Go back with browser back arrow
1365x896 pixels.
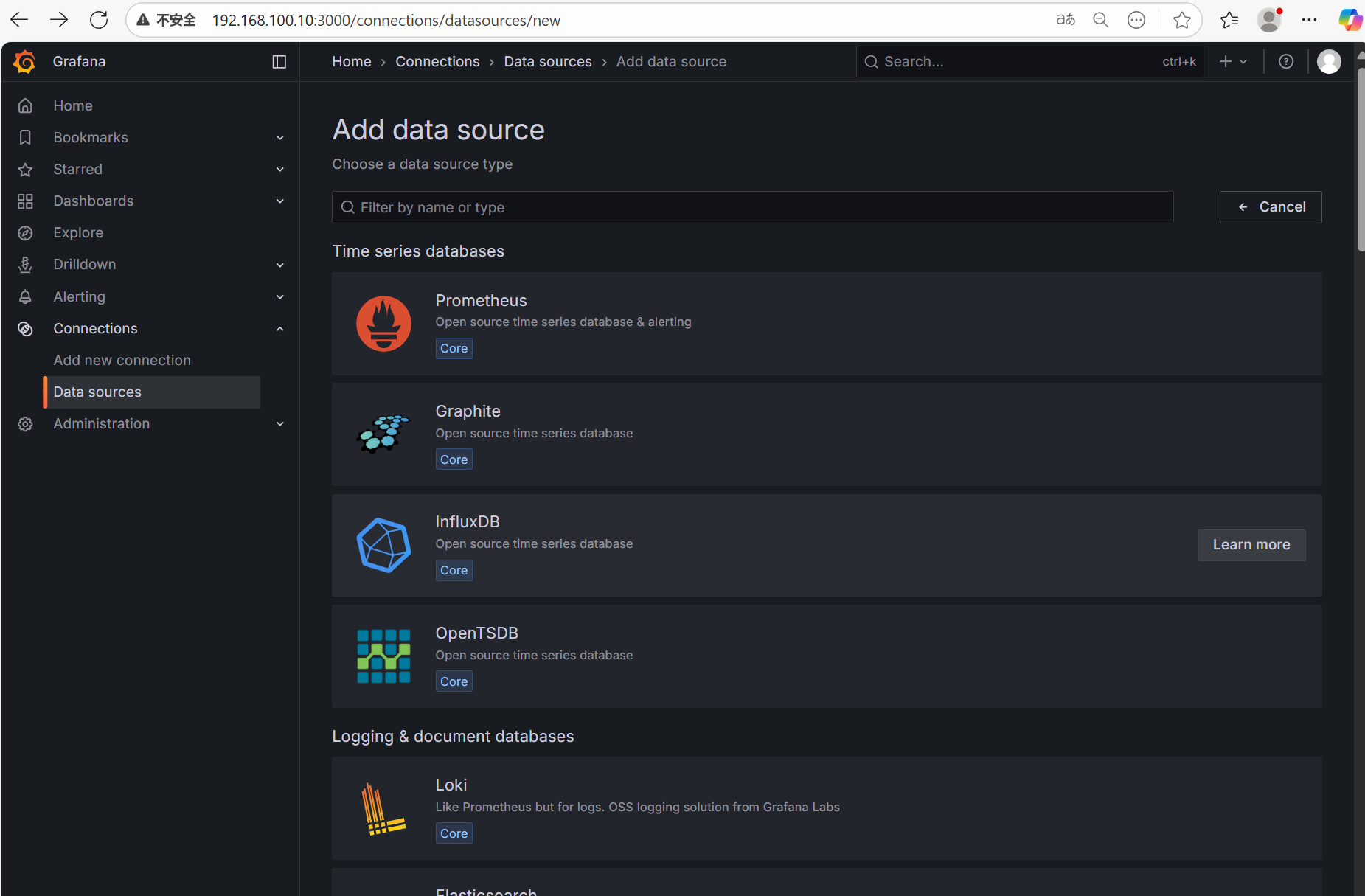[x=20, y=20]
